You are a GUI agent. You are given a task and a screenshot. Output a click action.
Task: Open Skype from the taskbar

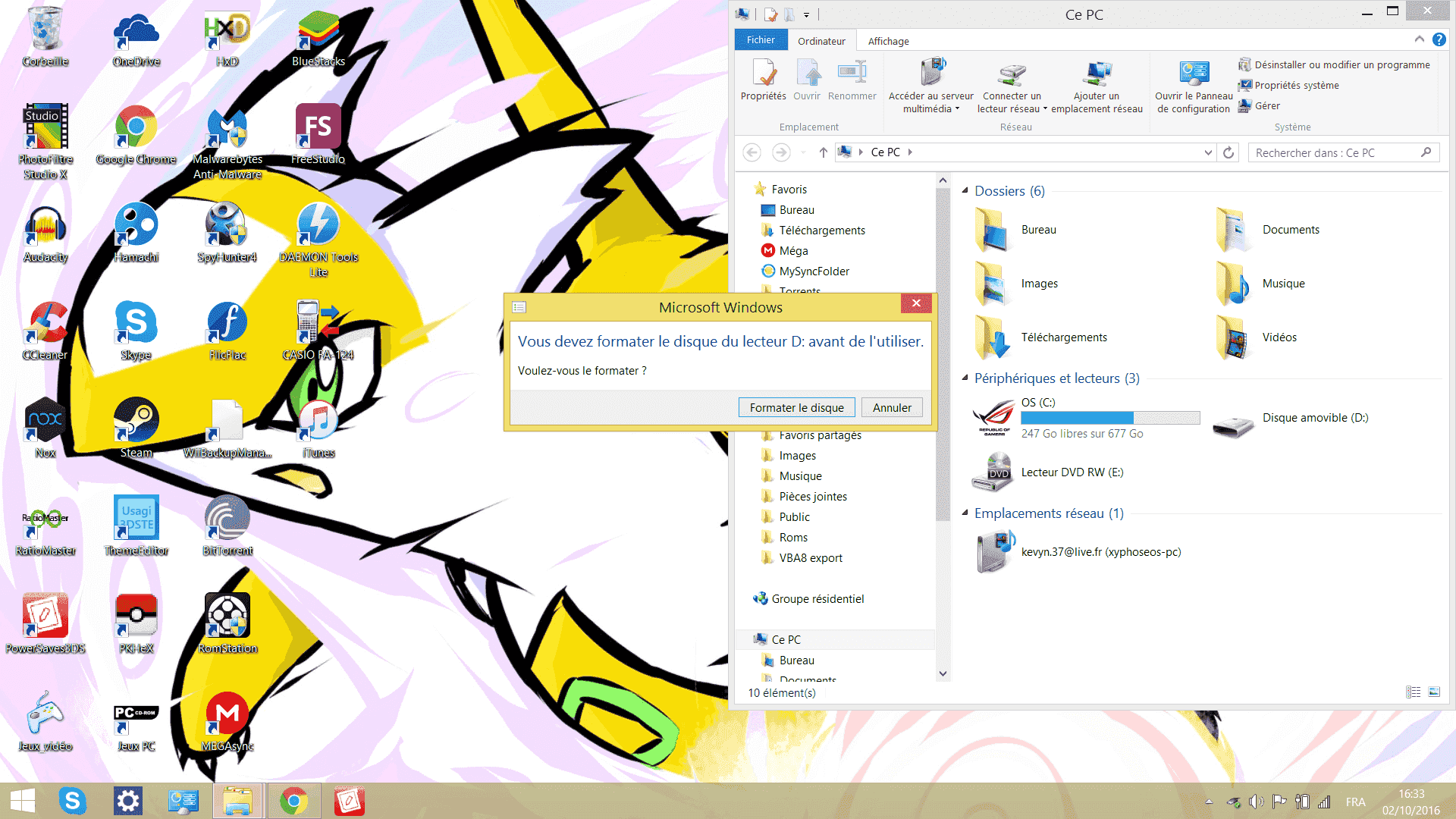click(72, 801)
